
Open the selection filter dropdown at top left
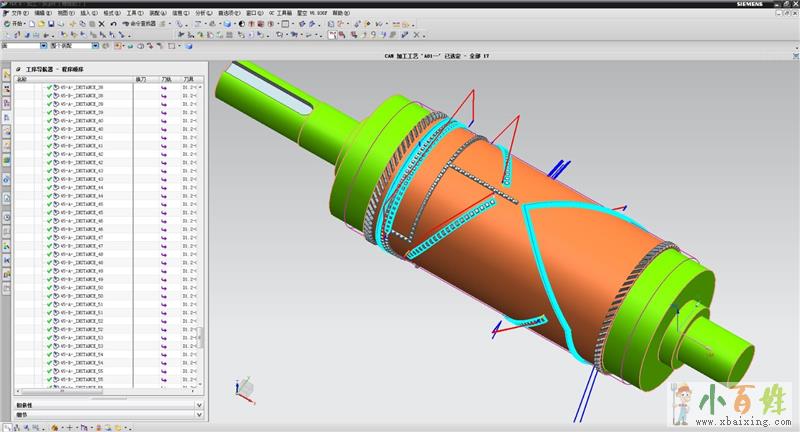point(41,46)
